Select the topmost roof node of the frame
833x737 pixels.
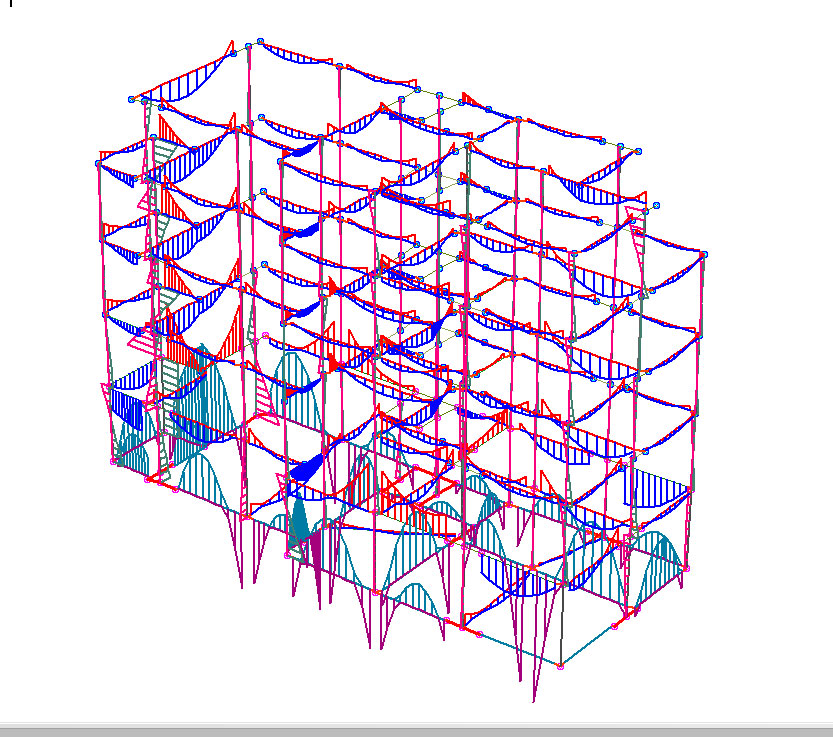coord(260,41)
